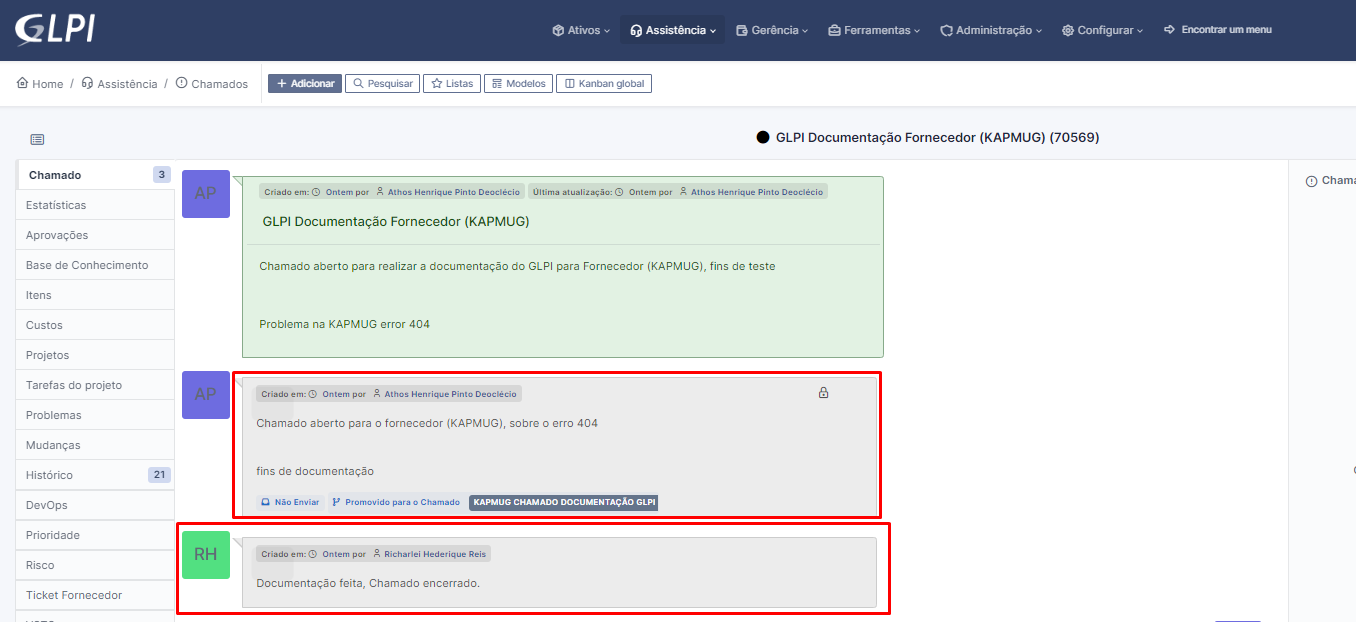Go to Home in the breadcrumb
This screenshot has width=1356, height=622.
40,84
